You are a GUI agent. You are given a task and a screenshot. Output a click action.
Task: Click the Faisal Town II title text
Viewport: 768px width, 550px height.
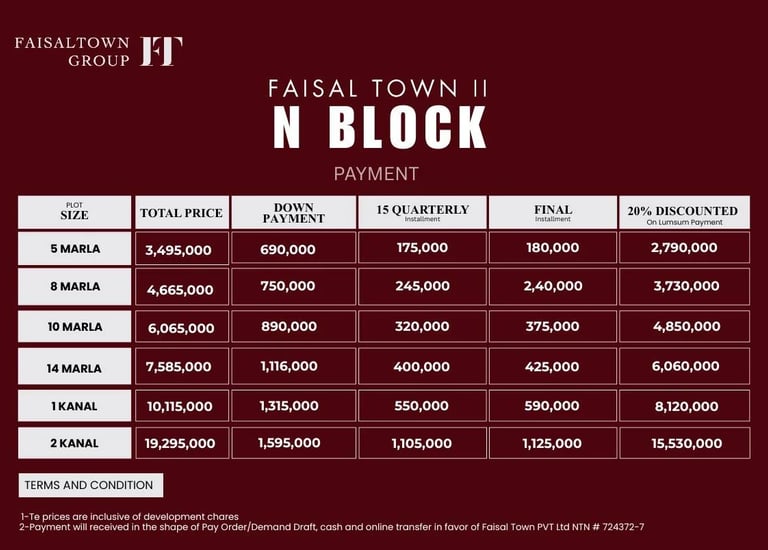(379, 88)
